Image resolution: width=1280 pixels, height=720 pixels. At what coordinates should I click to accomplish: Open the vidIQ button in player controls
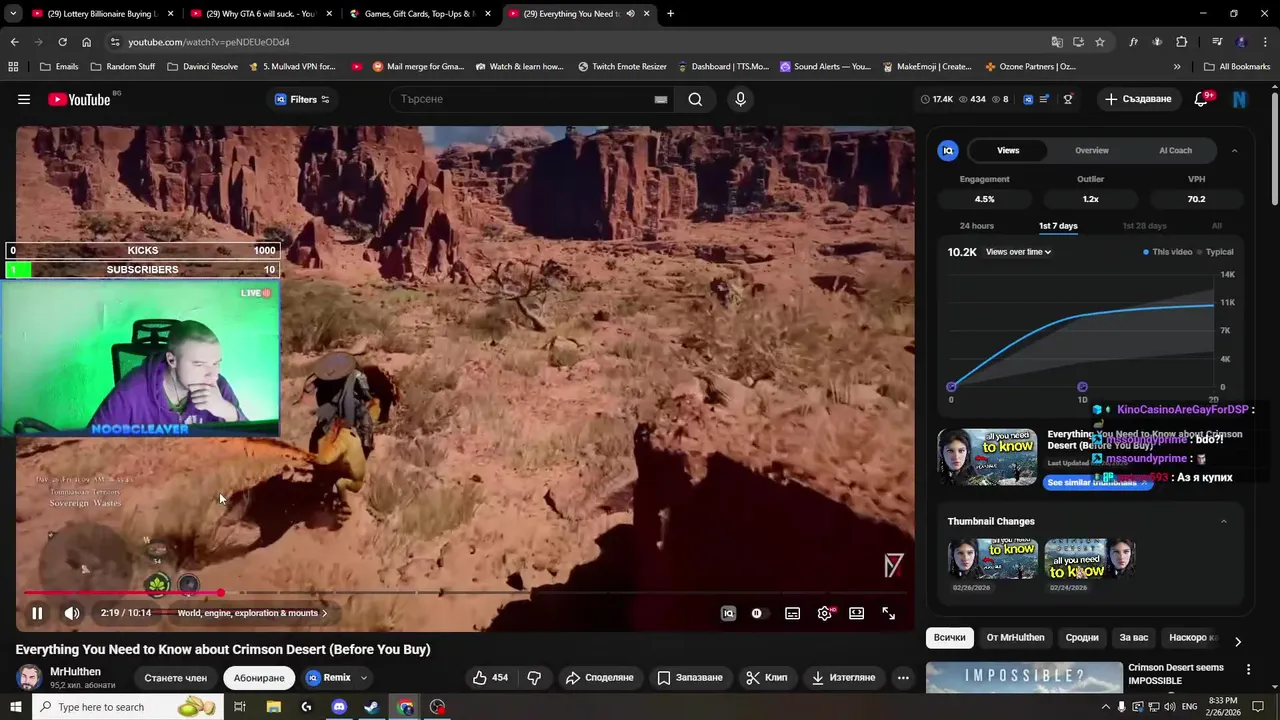click(x=728, y=613)
